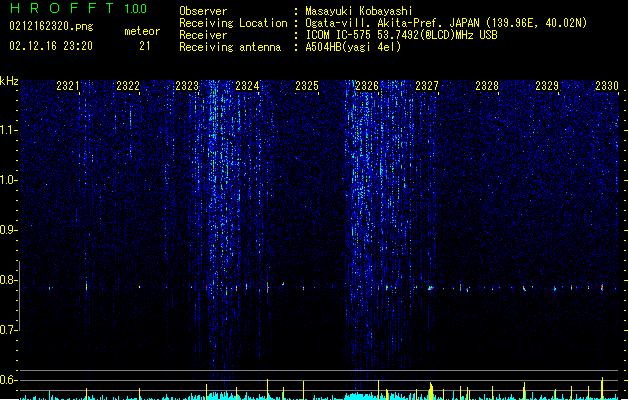This screenshot has width=629, height=400.
Task: Click the 2327 time marker
Action: tap(427, 86)
